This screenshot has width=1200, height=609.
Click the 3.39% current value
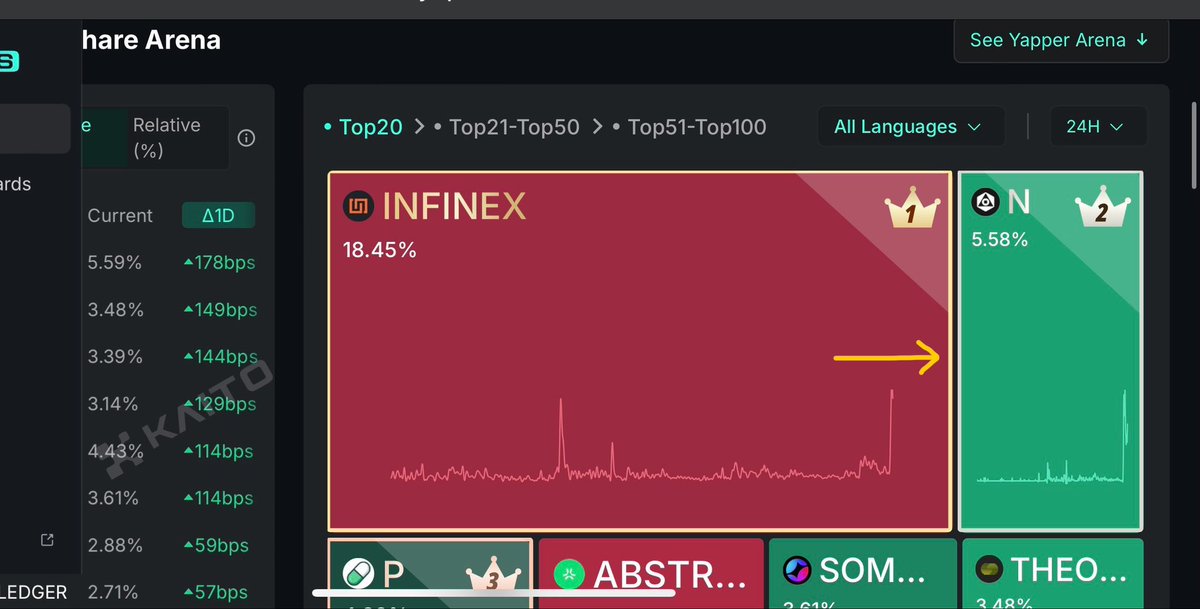point(115,357)
